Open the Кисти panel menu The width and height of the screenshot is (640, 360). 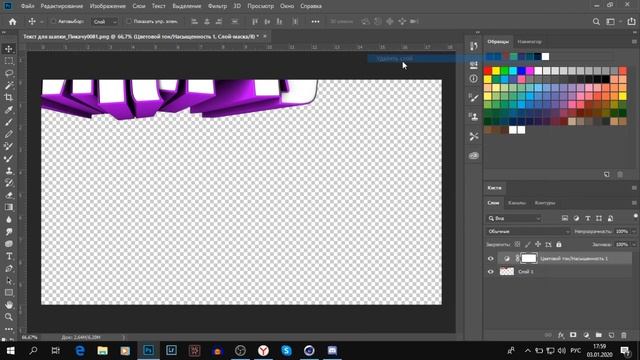point(634,188)
